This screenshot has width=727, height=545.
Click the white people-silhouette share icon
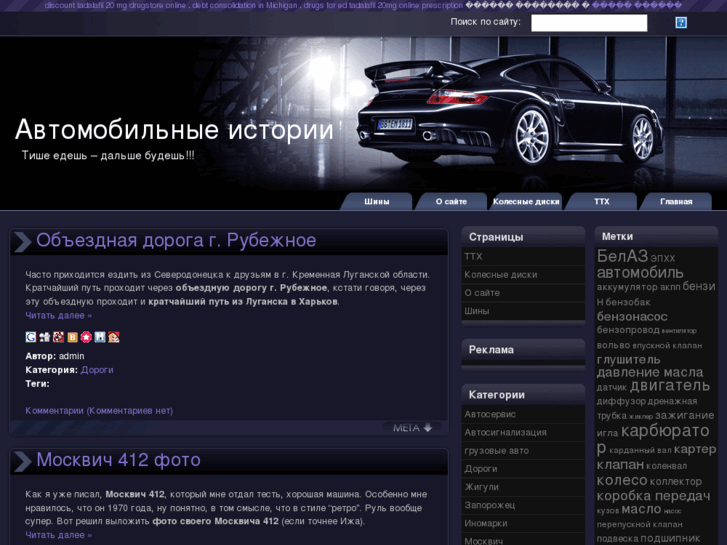[45, 337]
